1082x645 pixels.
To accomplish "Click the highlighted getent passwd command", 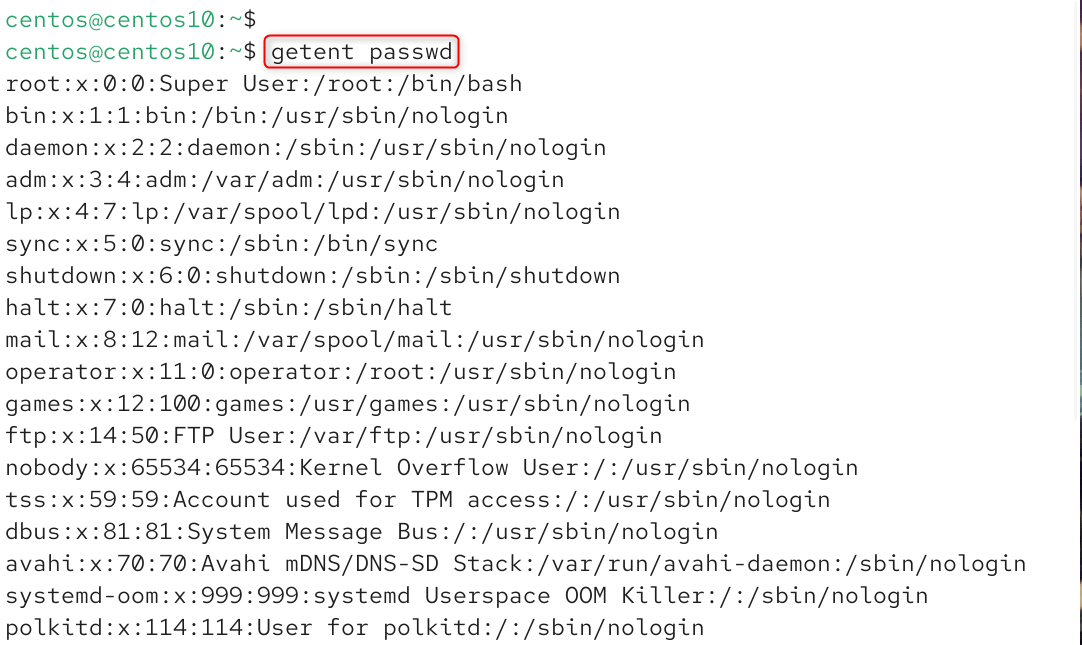I will tap(362, 51).
